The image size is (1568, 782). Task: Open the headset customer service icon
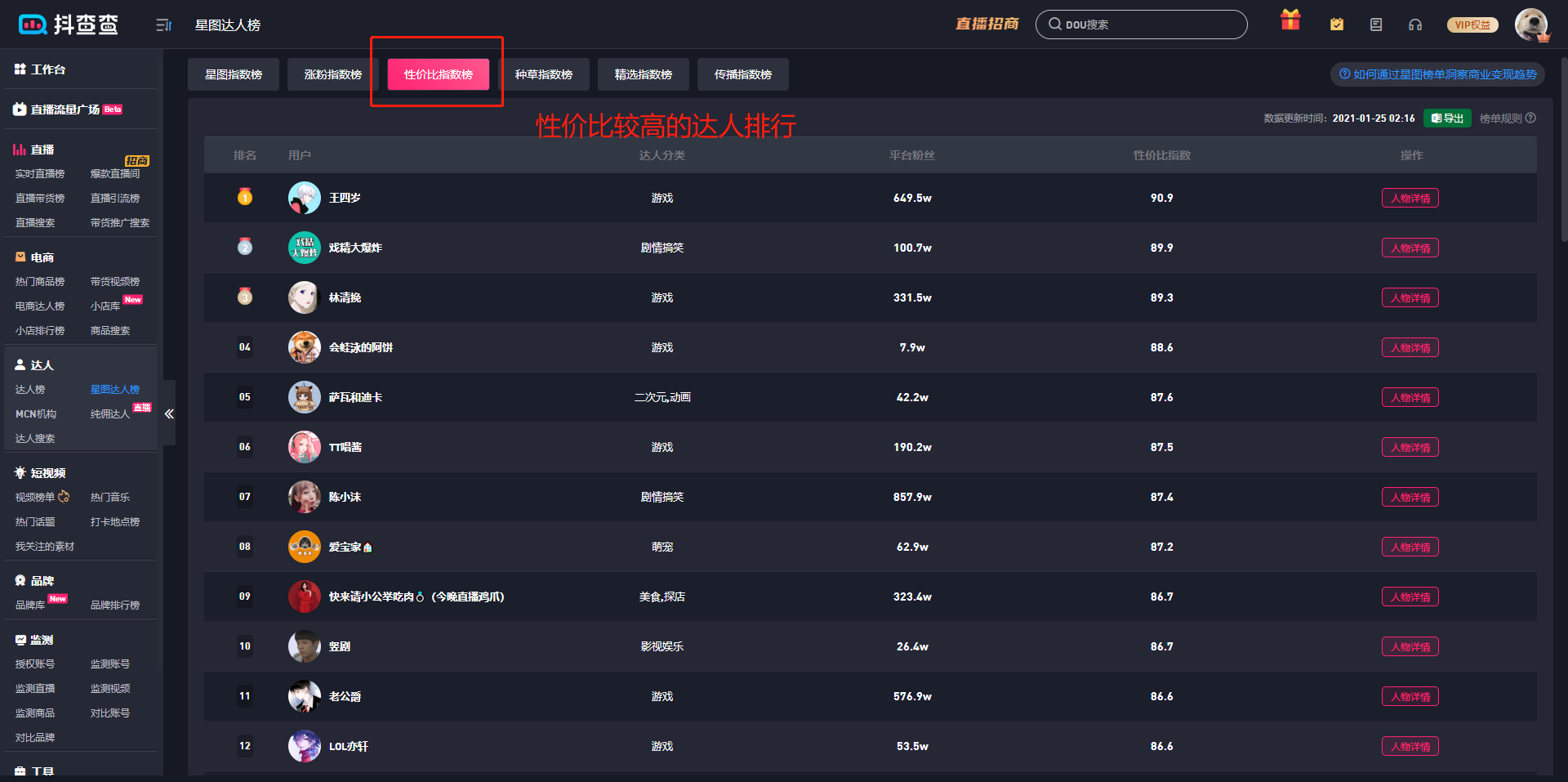click(x=1415, y=25)
